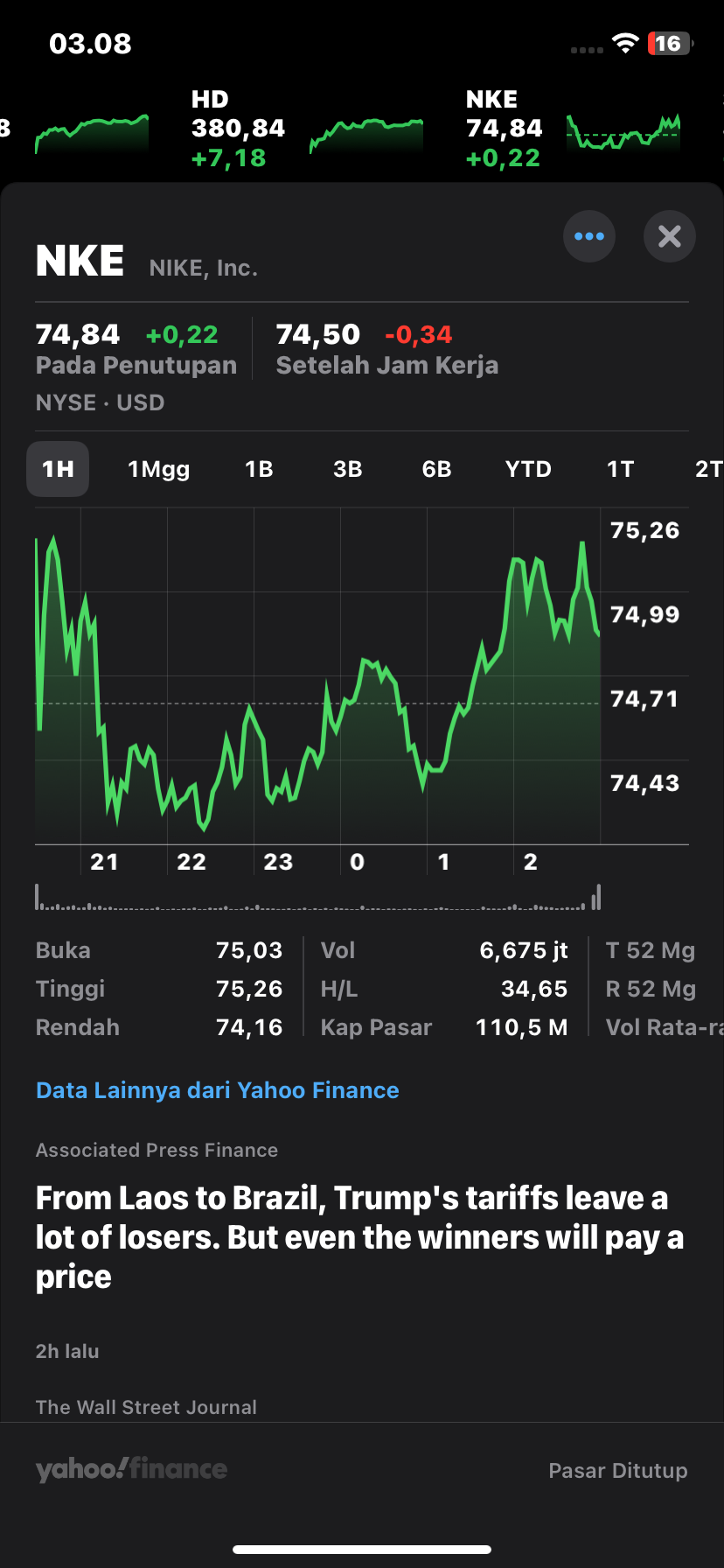The image size is (724, 1568).
Task: Select the 1H time range tab
Action: (x=58, y=469)
